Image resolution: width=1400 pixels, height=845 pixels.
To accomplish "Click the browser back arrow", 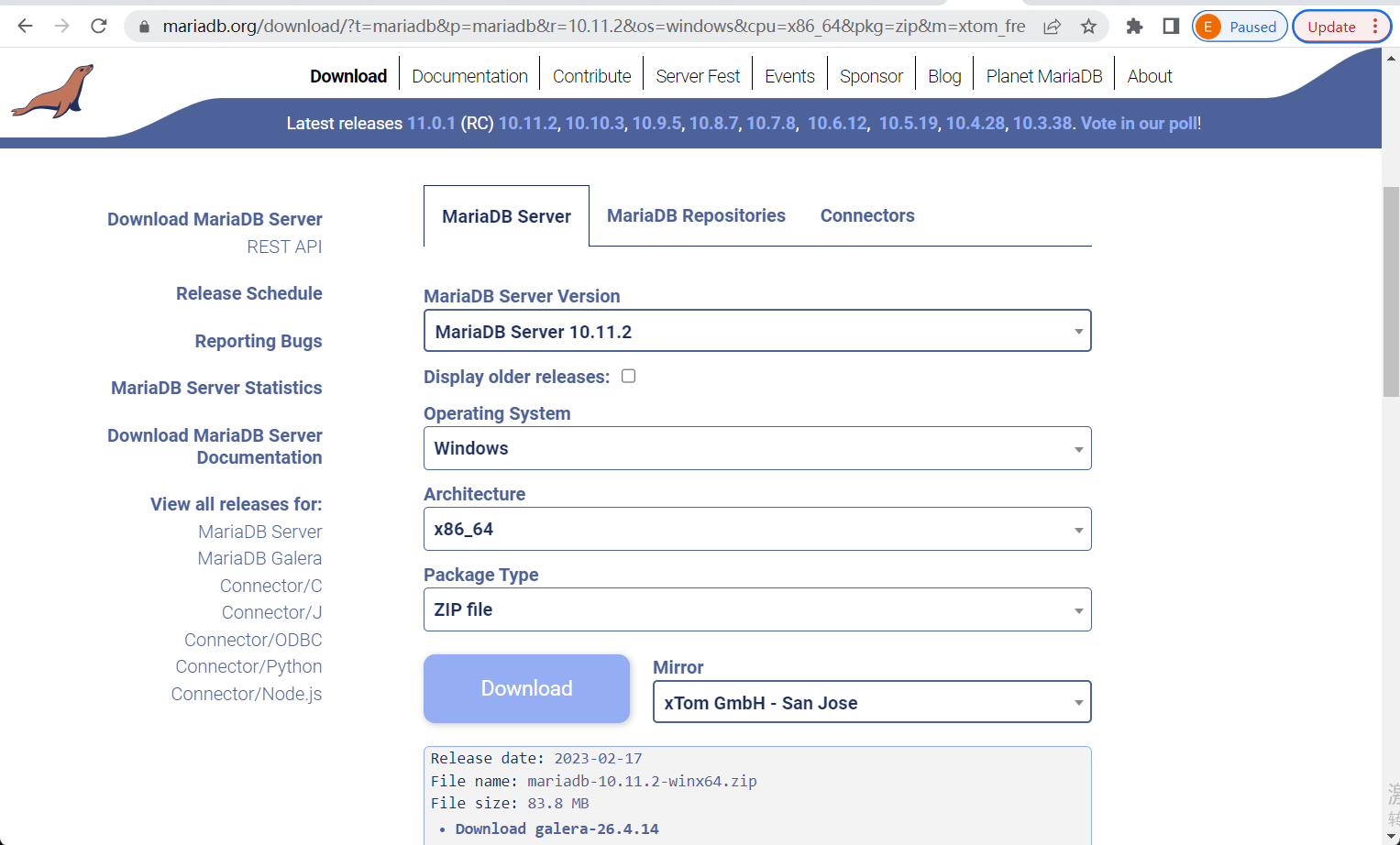I will click(x=25, y=27).
